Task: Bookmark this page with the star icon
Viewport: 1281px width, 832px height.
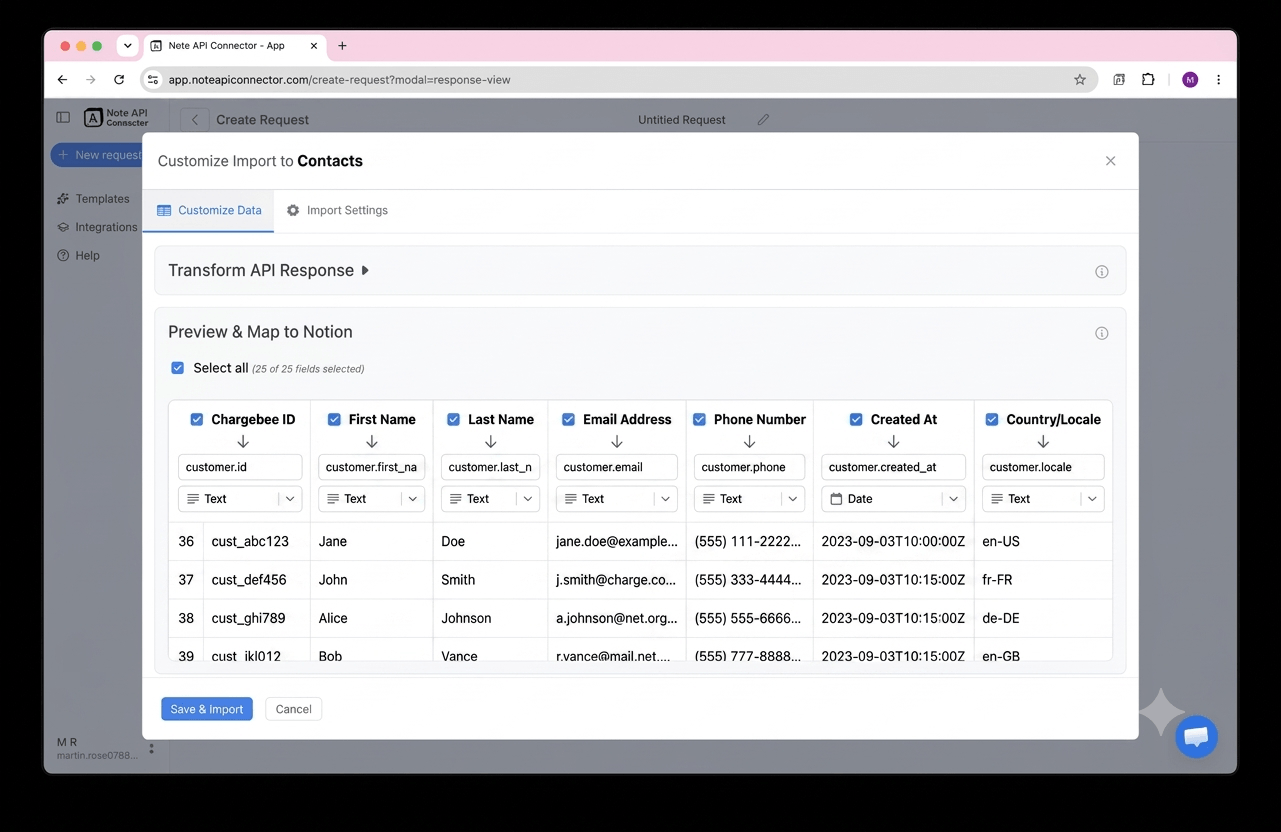Action: coord(1080,80)
